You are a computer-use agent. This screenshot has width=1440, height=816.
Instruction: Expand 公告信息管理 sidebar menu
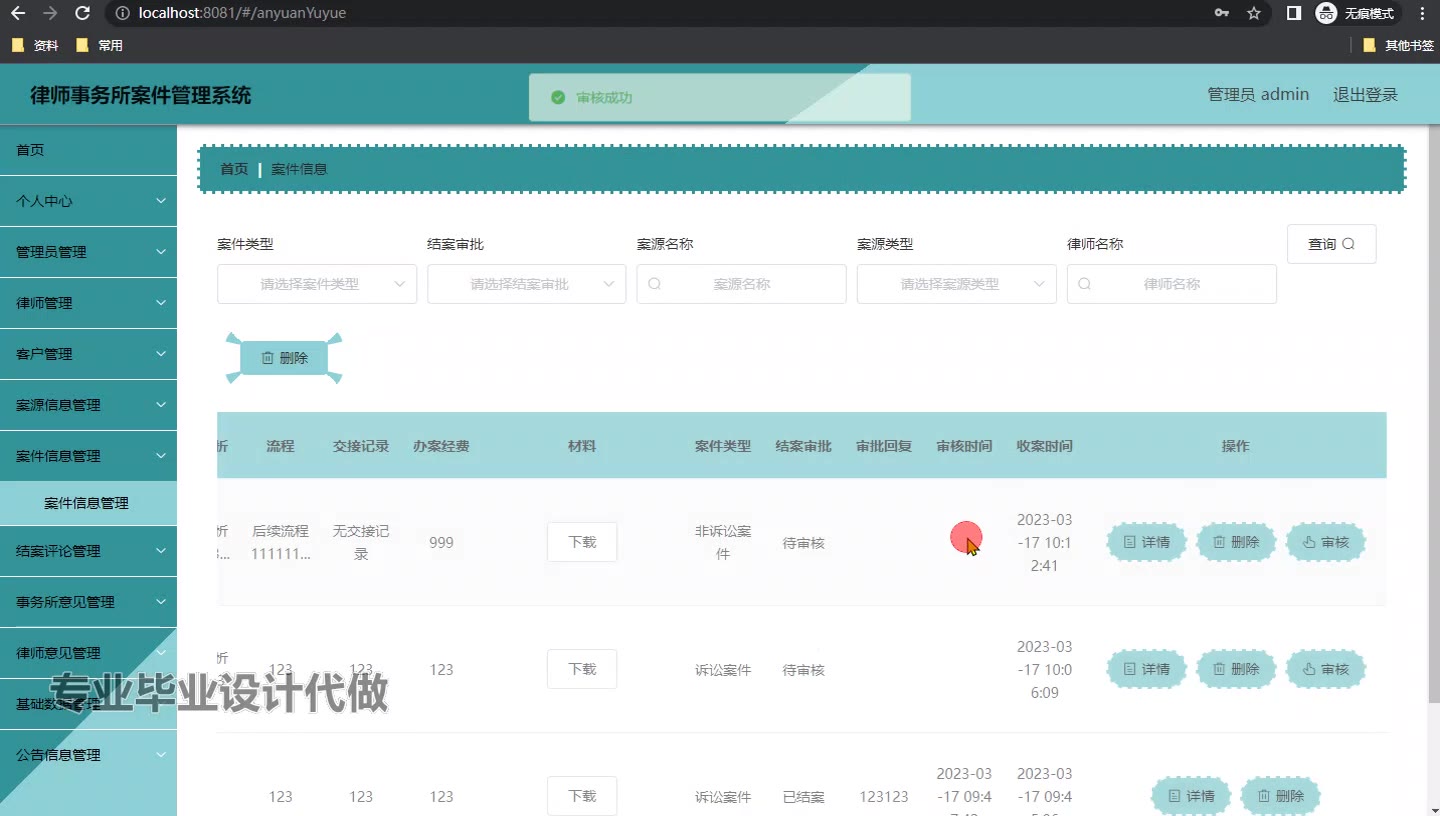[88, 755]
